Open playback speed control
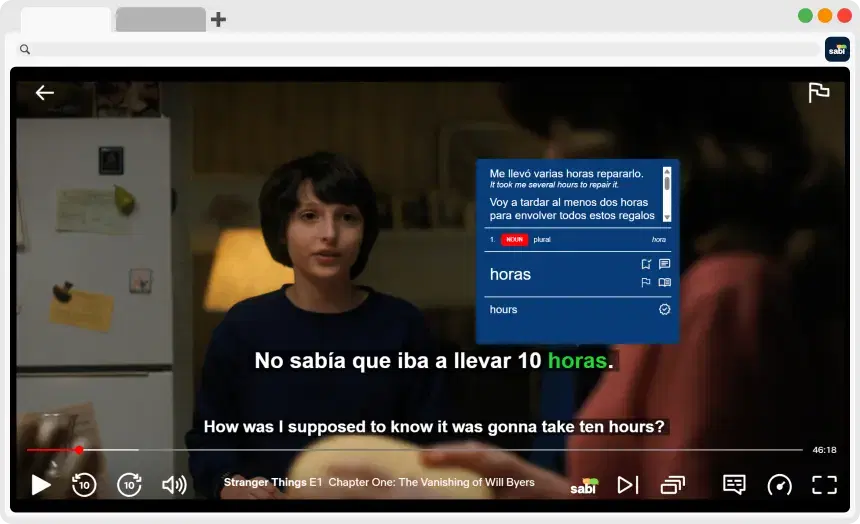 click(x=779, y=485)
